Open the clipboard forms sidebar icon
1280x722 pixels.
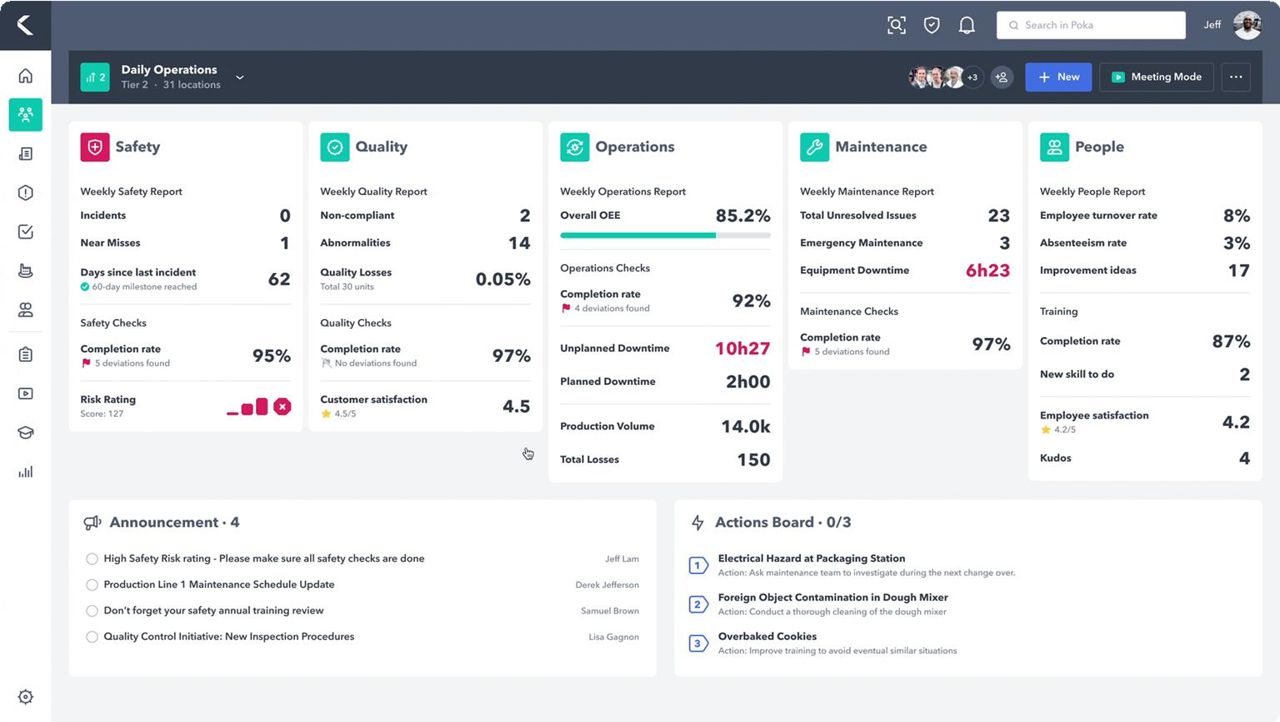point(25,355)
